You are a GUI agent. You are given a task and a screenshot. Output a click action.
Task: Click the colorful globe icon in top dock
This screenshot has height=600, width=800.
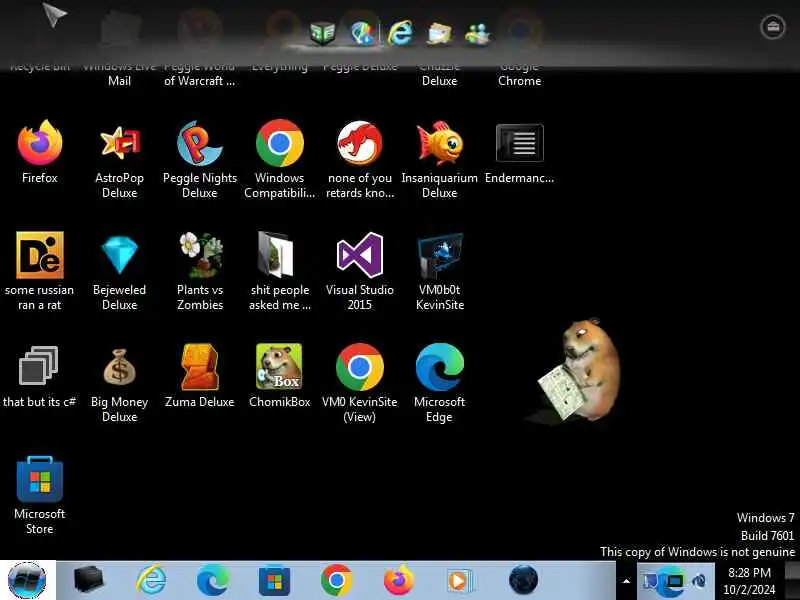362,33
